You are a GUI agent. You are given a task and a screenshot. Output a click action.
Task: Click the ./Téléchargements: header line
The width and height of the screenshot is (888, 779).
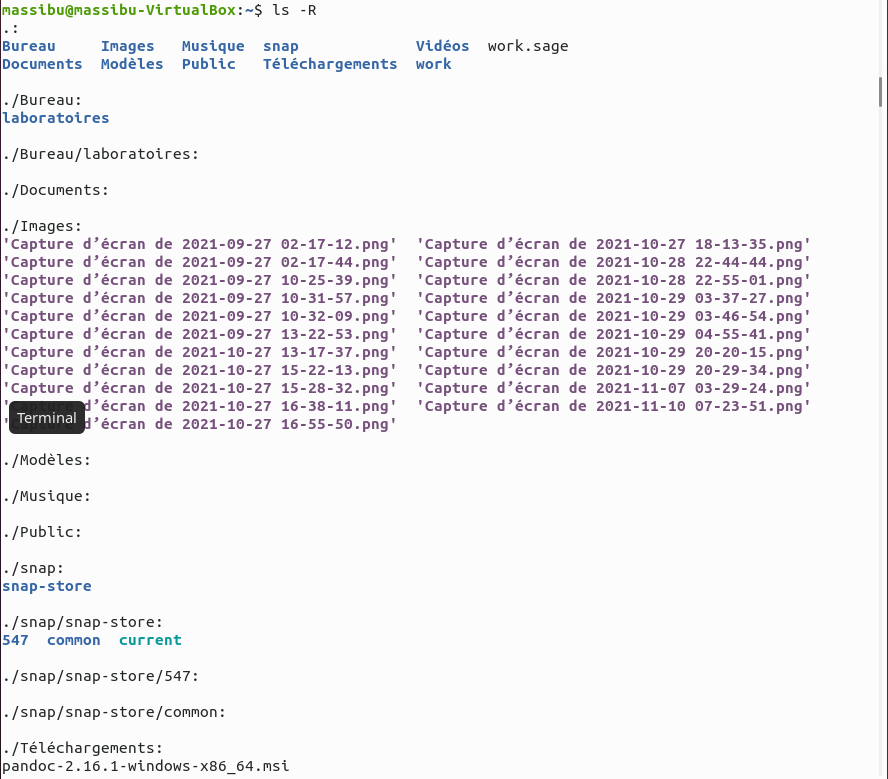tap(83, 748)
